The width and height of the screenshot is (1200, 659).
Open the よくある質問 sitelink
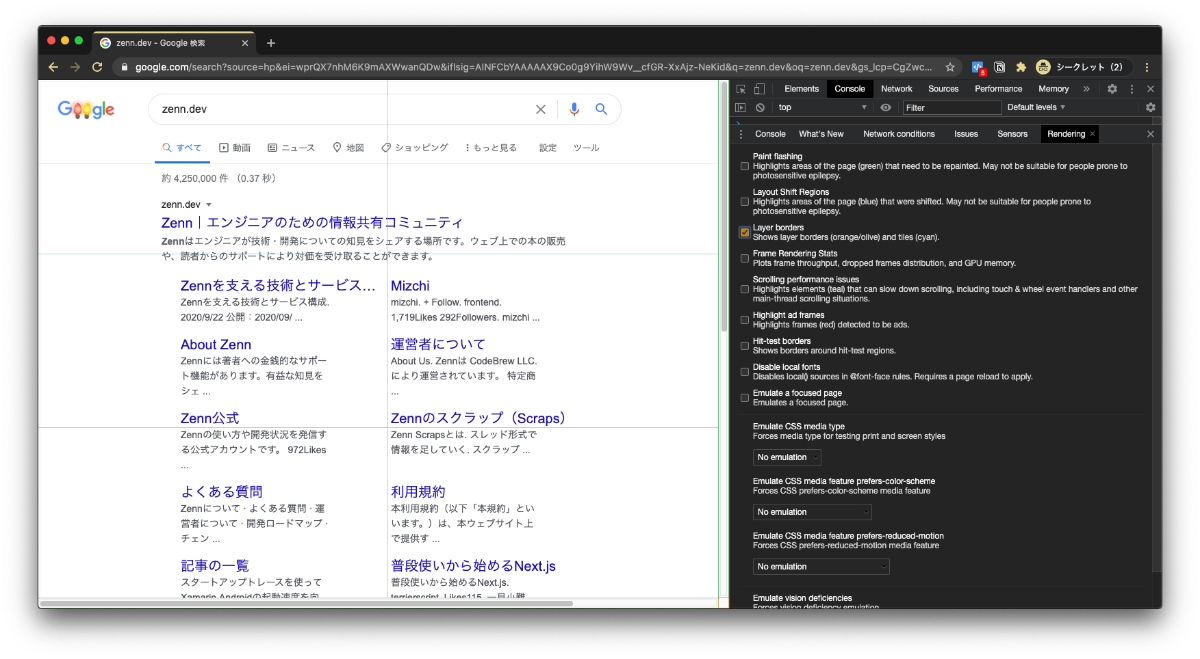coord(222,492)
